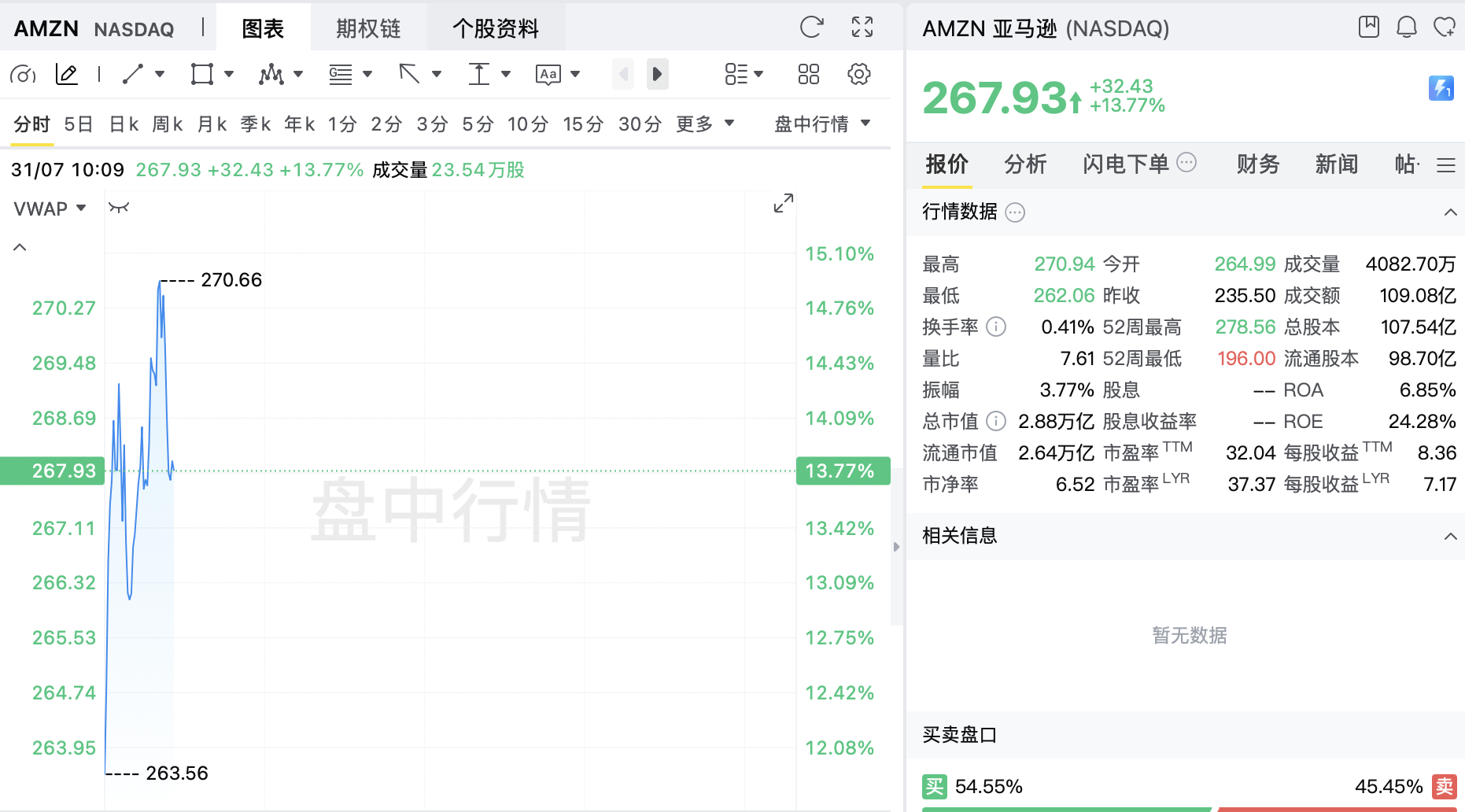Expand the chart with diagonal arrows icon

point(784,203)
